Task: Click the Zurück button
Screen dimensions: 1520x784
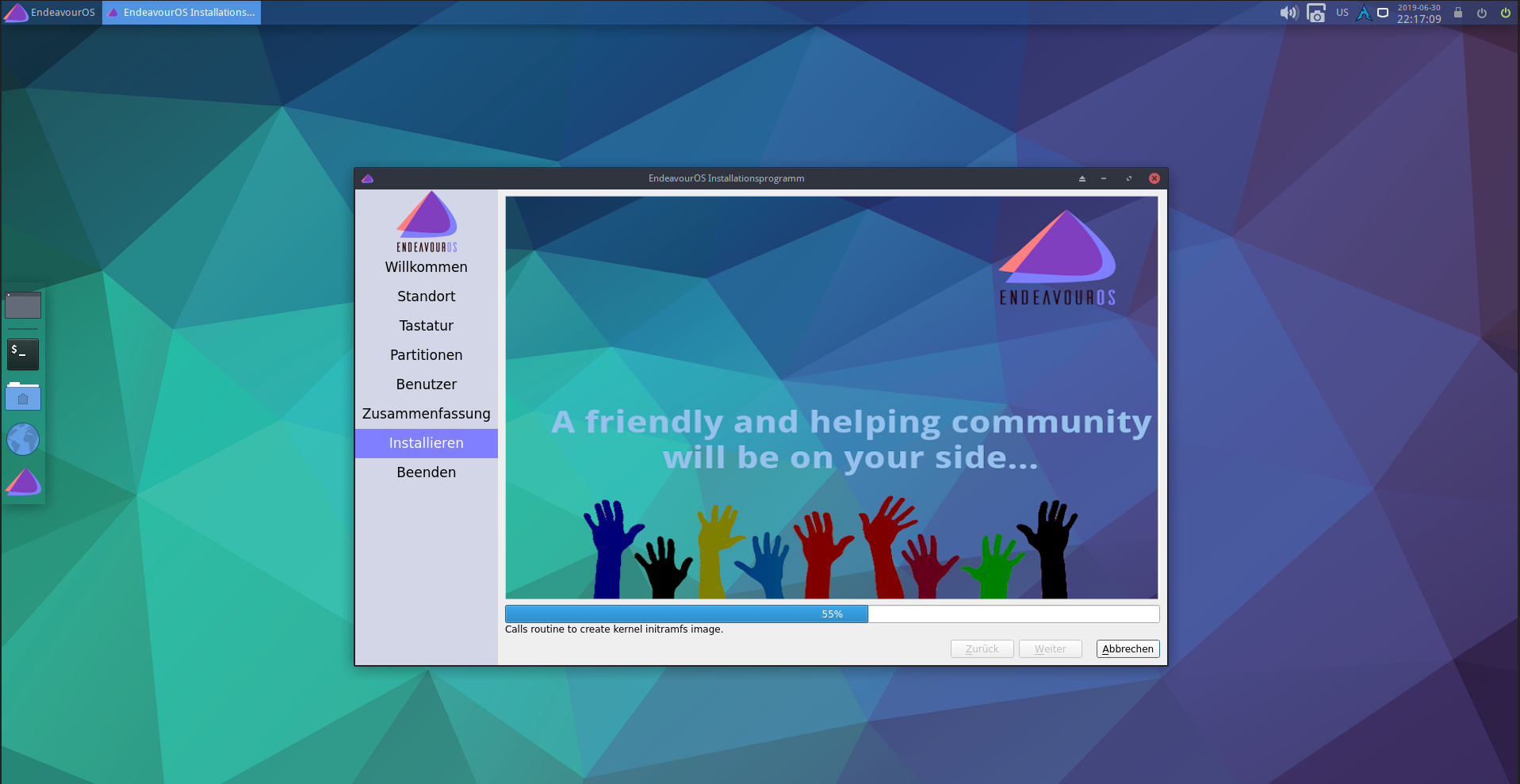Action: coord(982,649)
